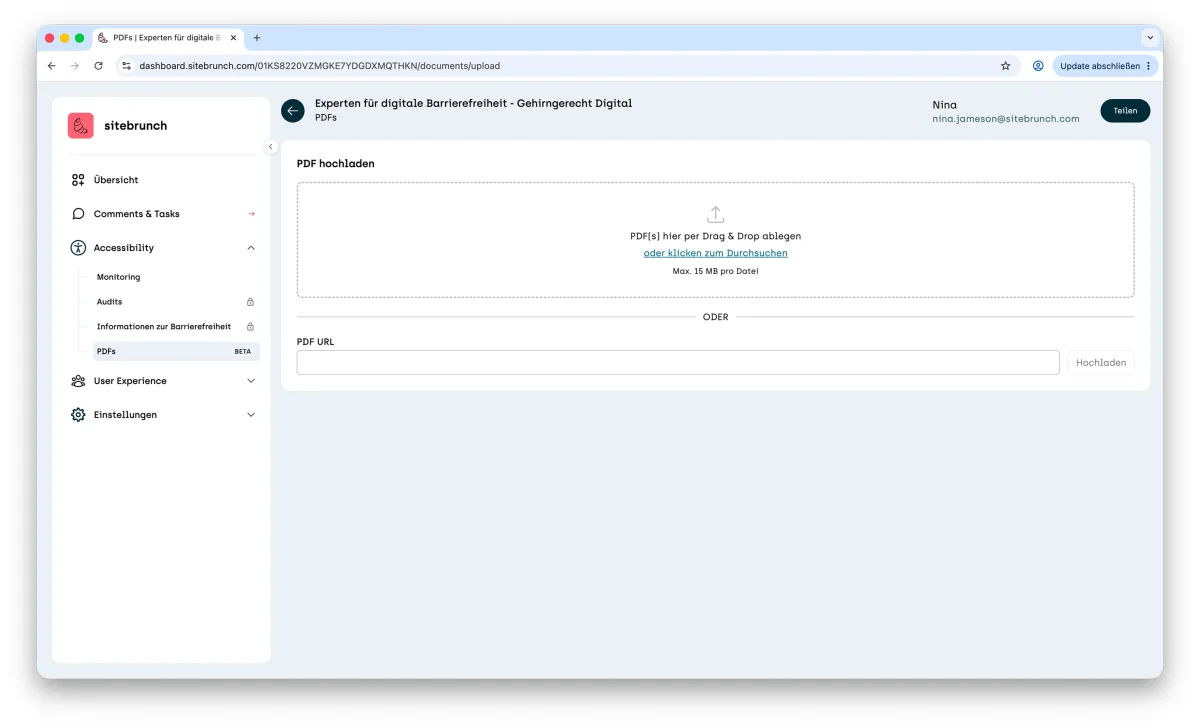Click the browser forward arrow
Screen dimensions: 1200x727
click(75, 66)
